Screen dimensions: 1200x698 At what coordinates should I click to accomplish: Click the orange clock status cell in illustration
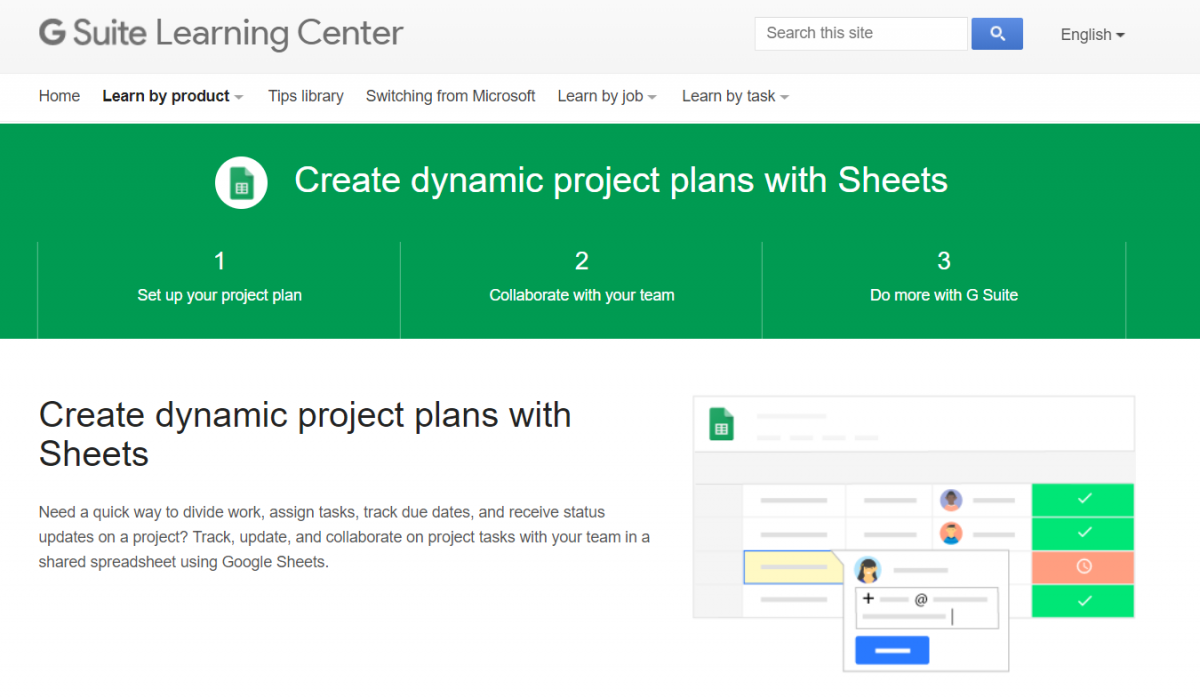coord(1083,566)
